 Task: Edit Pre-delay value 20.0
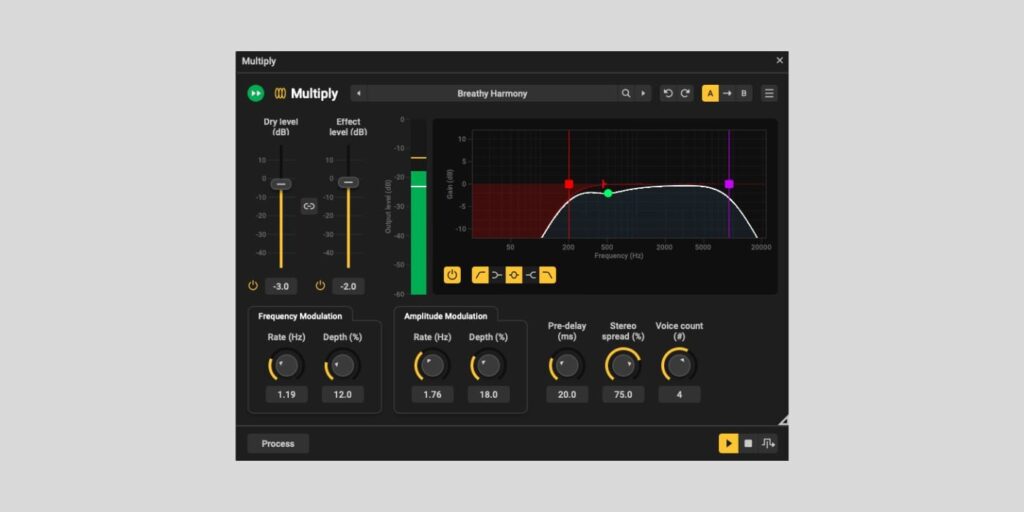tap(567, 394)
